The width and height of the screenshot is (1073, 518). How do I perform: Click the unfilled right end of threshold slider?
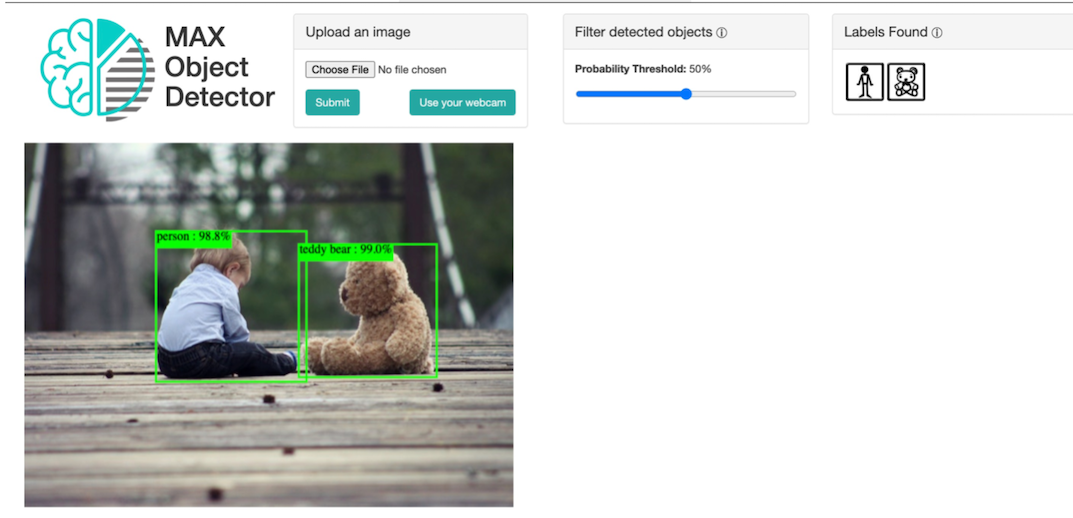click(x=750, y=94)
